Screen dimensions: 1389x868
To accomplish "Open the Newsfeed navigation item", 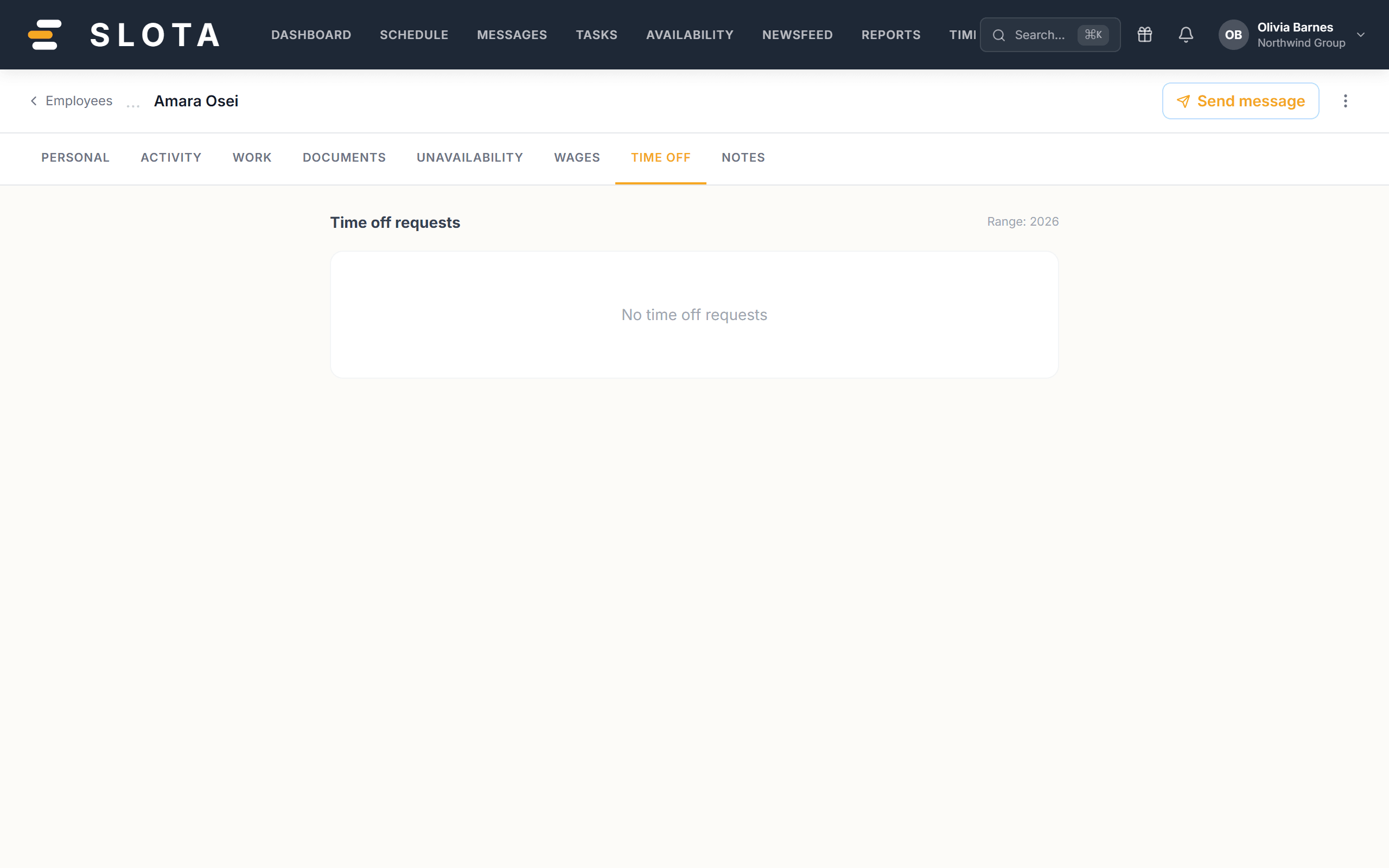I will tap(797, 34).
